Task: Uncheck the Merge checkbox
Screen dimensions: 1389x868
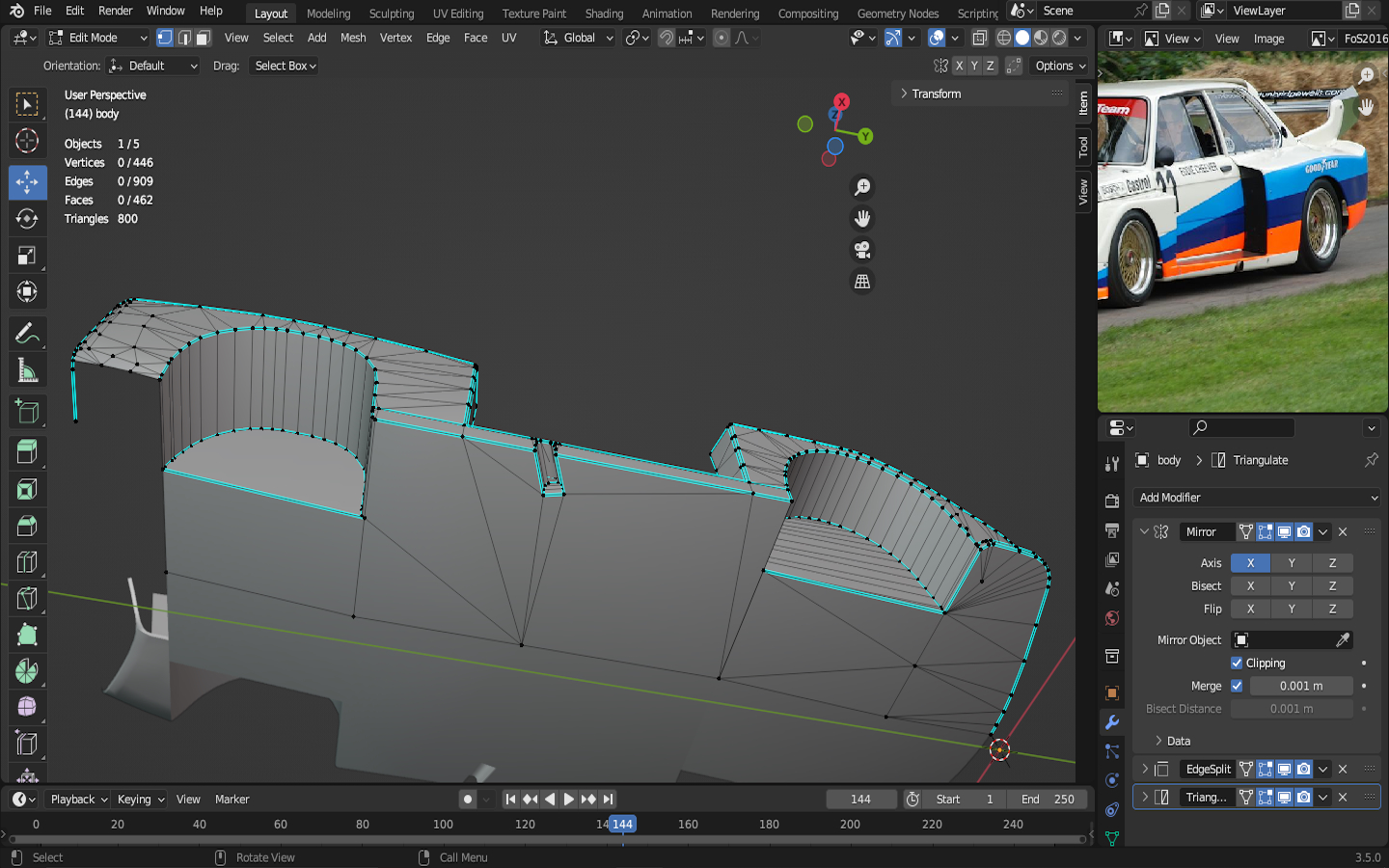Action: click(x=1237, y=686)
